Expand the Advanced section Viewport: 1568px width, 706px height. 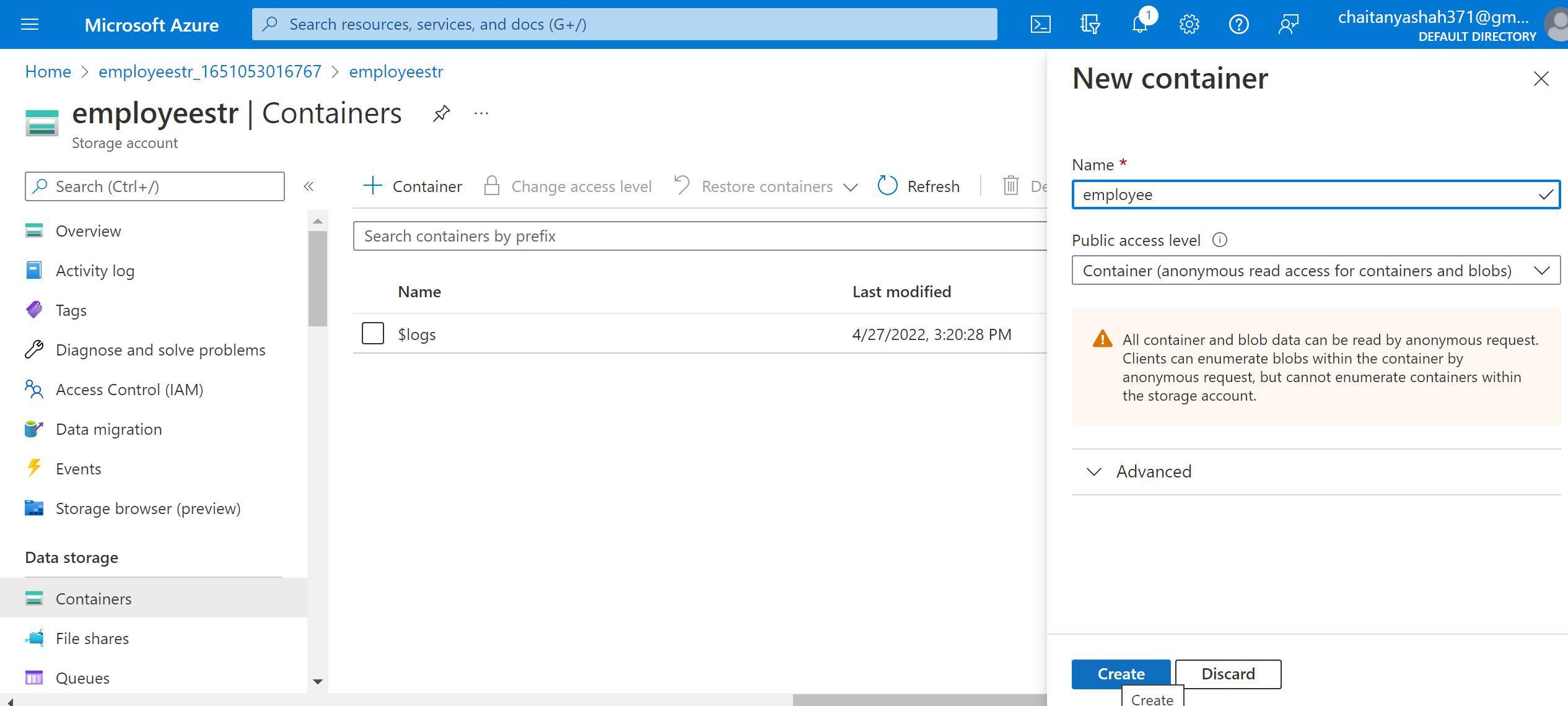(x=1154, y=471)
